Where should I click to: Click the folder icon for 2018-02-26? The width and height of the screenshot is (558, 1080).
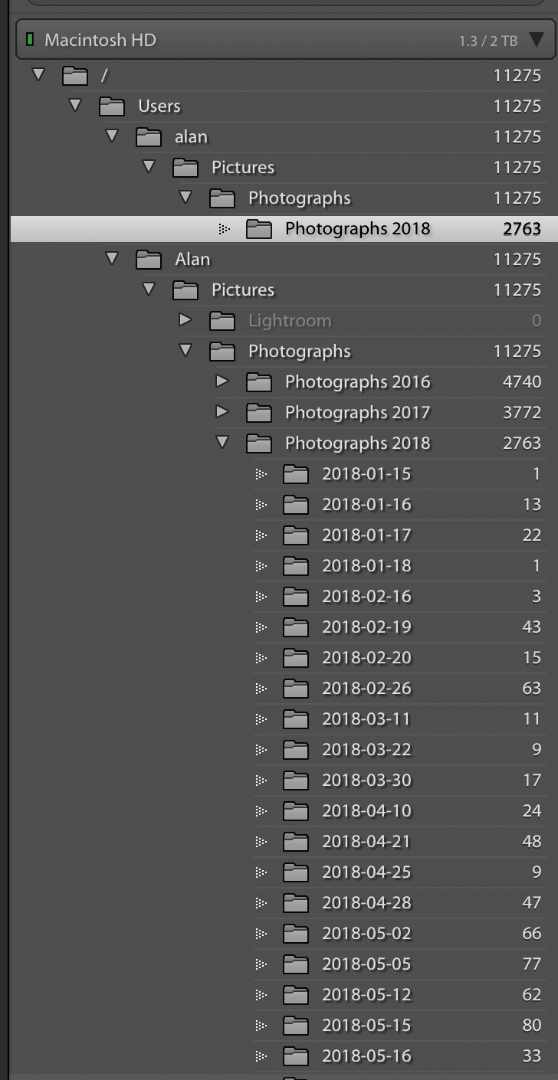[296, 689]
